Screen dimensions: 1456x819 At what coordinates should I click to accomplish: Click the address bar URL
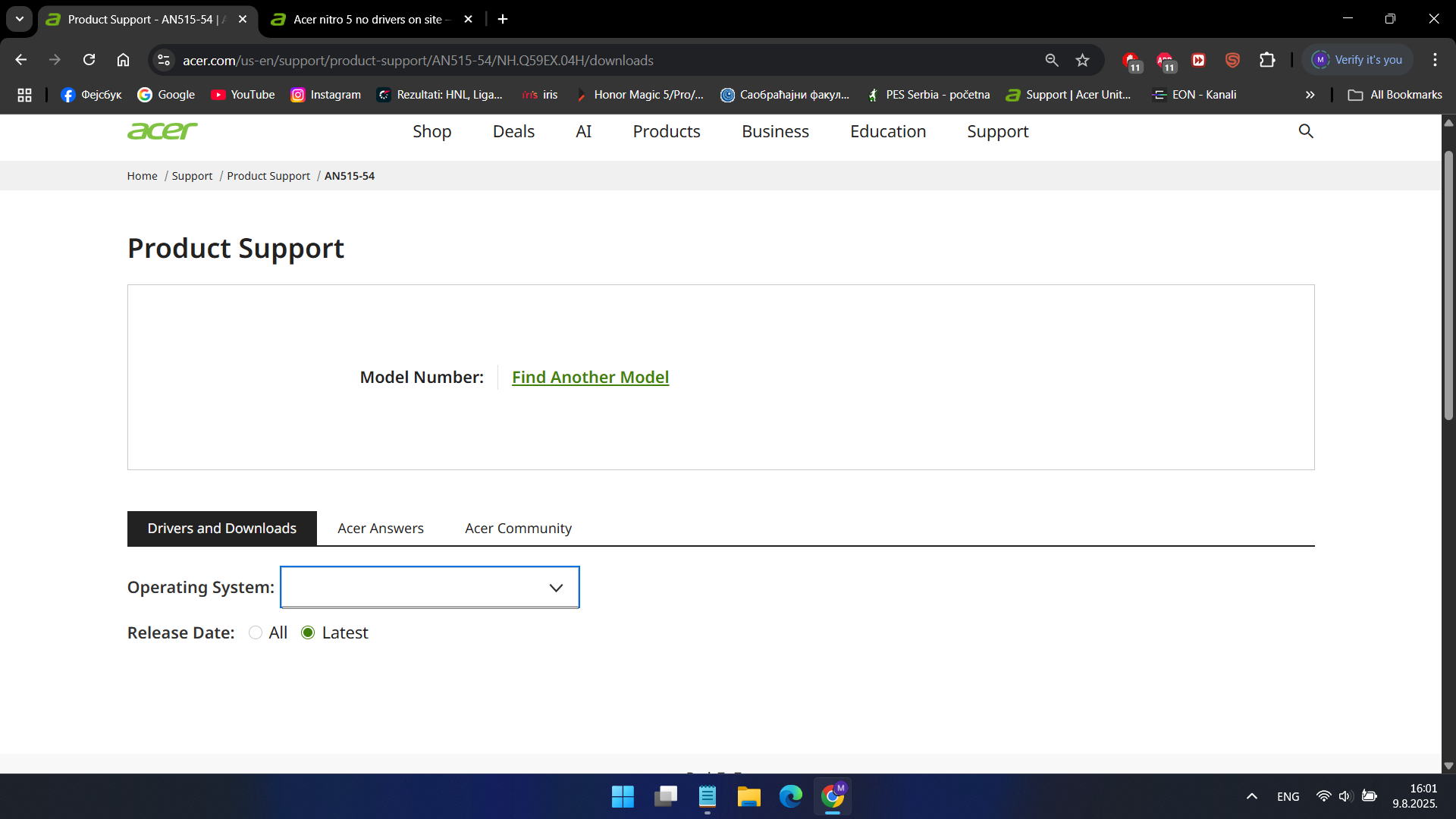click(418, 60)
